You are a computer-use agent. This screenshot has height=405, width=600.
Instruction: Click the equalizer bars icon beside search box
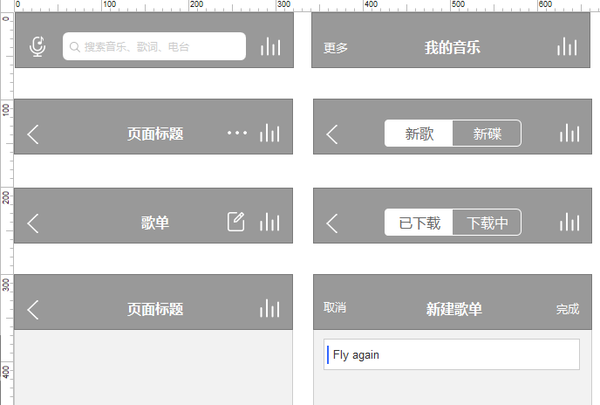tap(271, 47)
